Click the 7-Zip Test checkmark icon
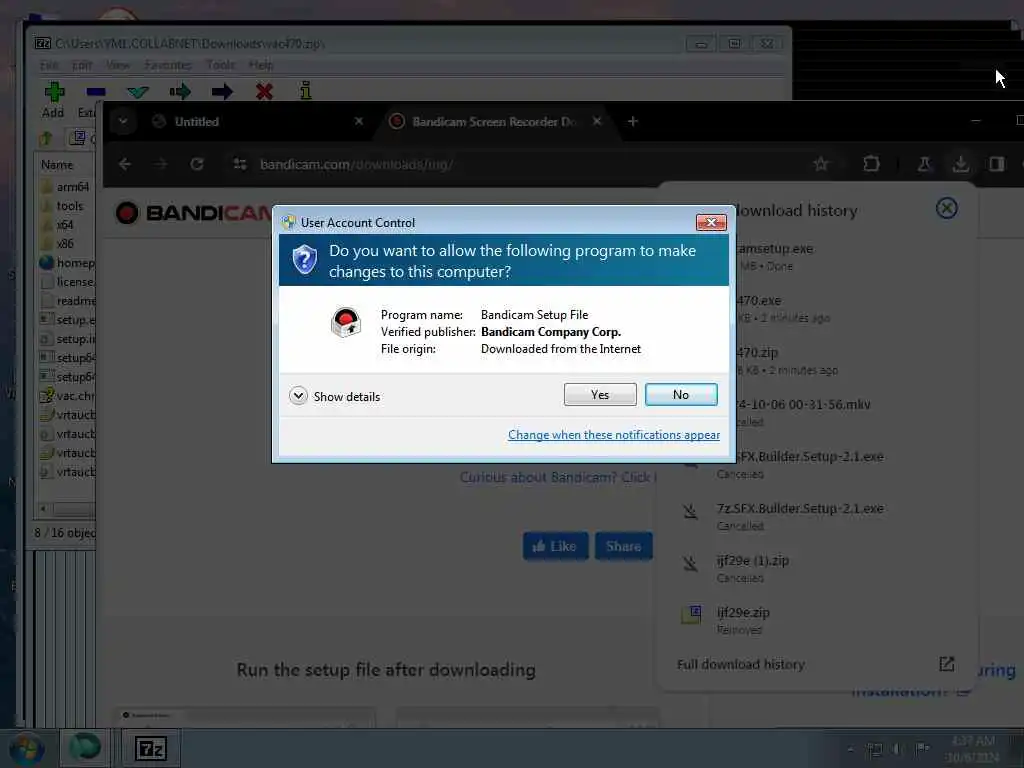1024x768 pixels. tap(138, 92)
